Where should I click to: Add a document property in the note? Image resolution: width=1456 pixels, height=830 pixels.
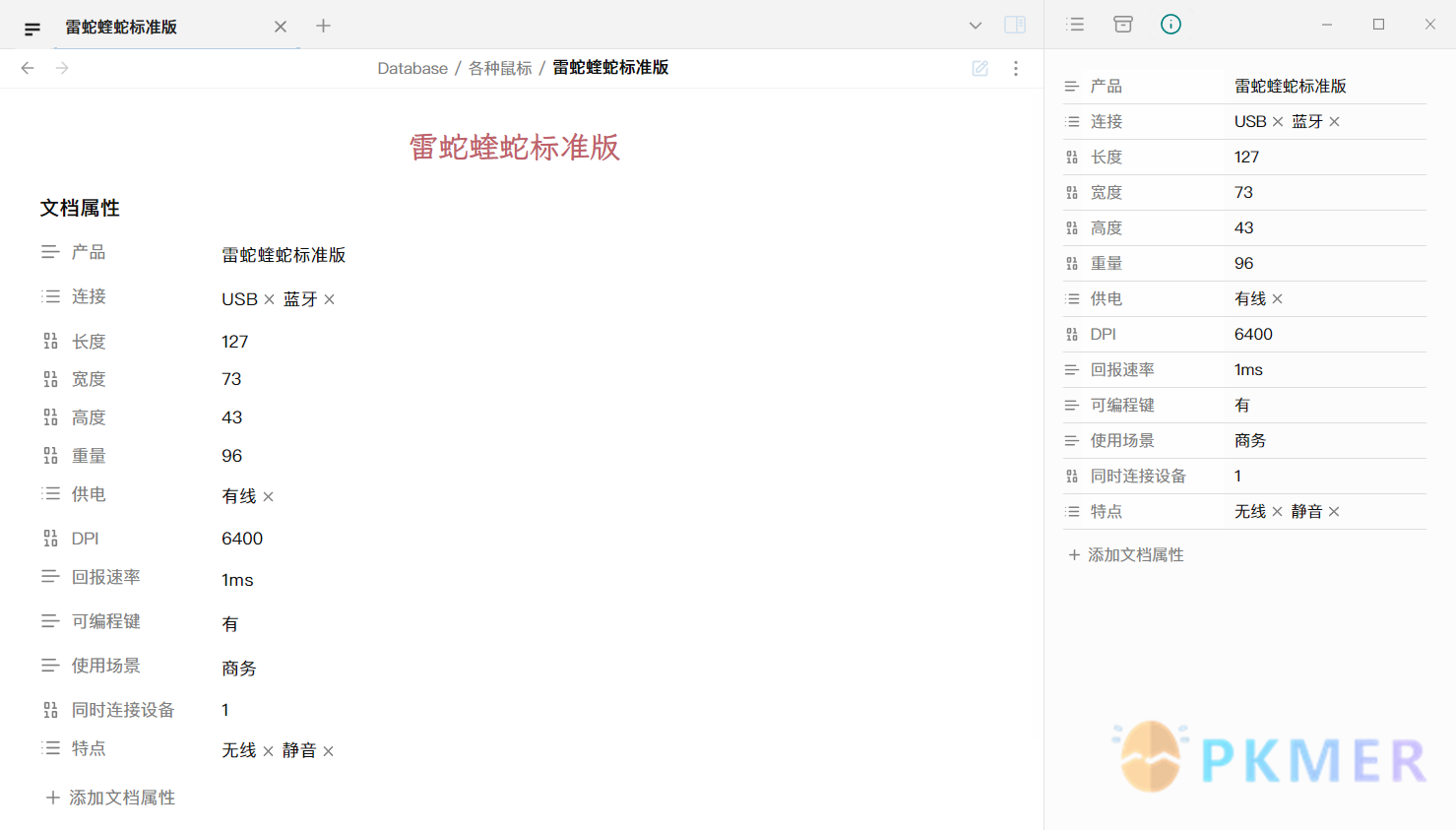110,798
